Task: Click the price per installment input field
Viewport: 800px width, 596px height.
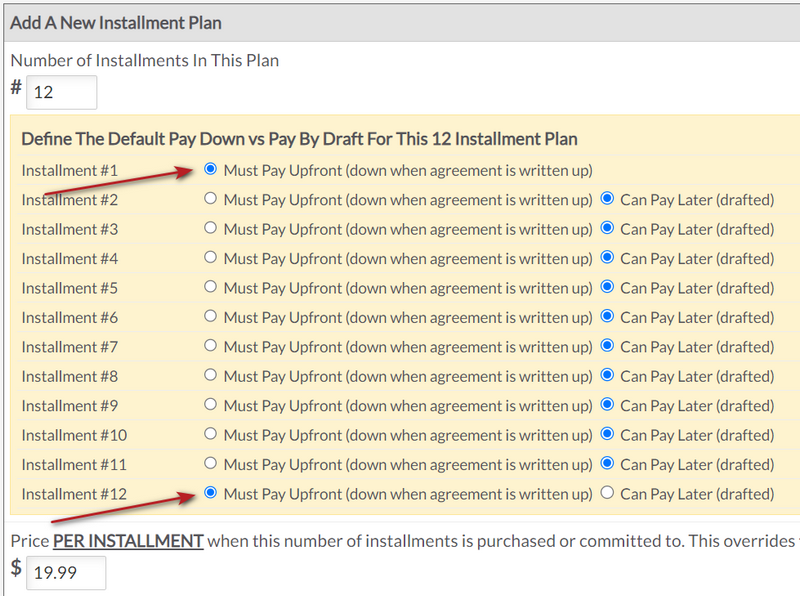Action: pyautogui.click(x=66, y=572)
